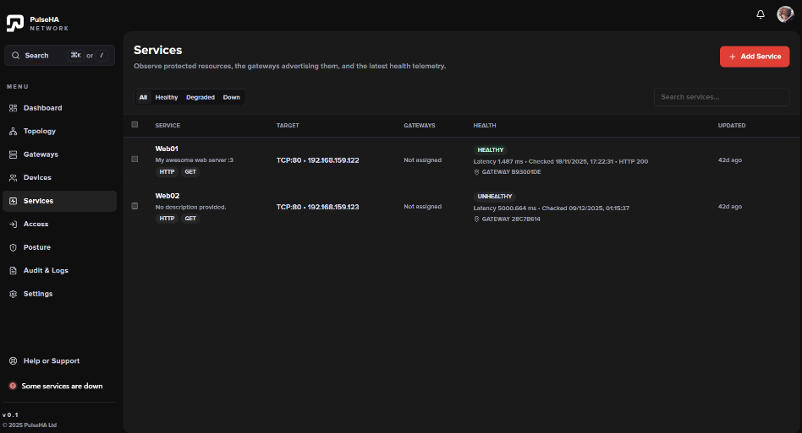802x433 pixels.
Task: Check the Web02 row checkbox
Action: (x=135, y=206)
